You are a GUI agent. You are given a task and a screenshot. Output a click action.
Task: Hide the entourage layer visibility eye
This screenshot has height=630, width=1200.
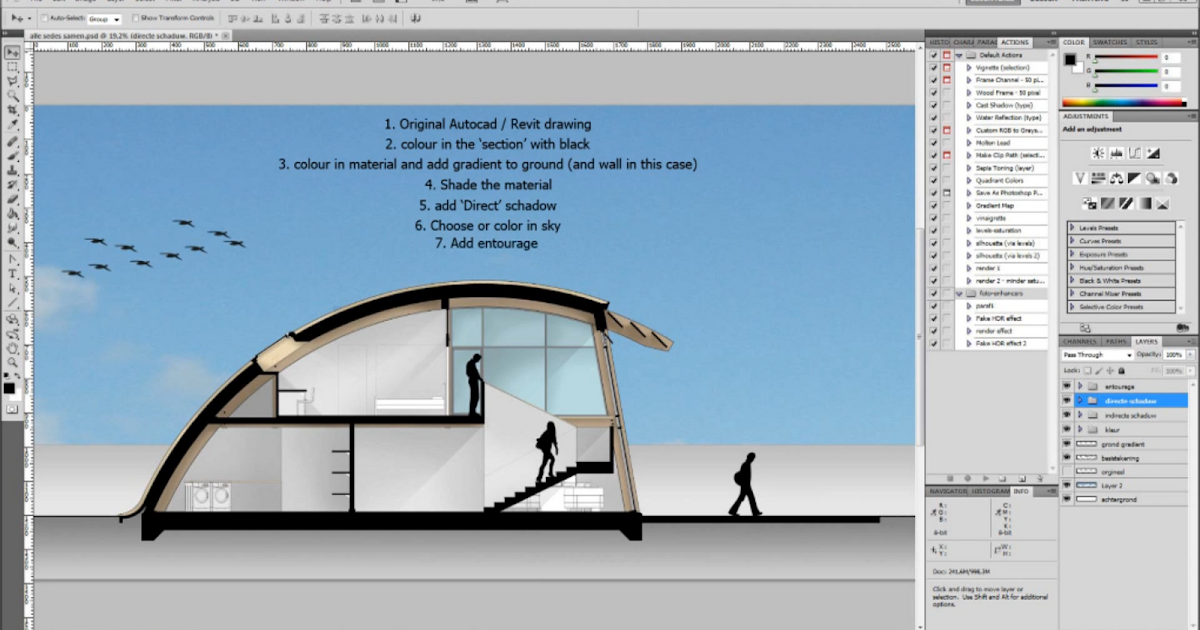pyautogui.click(x=1067, y=386)
